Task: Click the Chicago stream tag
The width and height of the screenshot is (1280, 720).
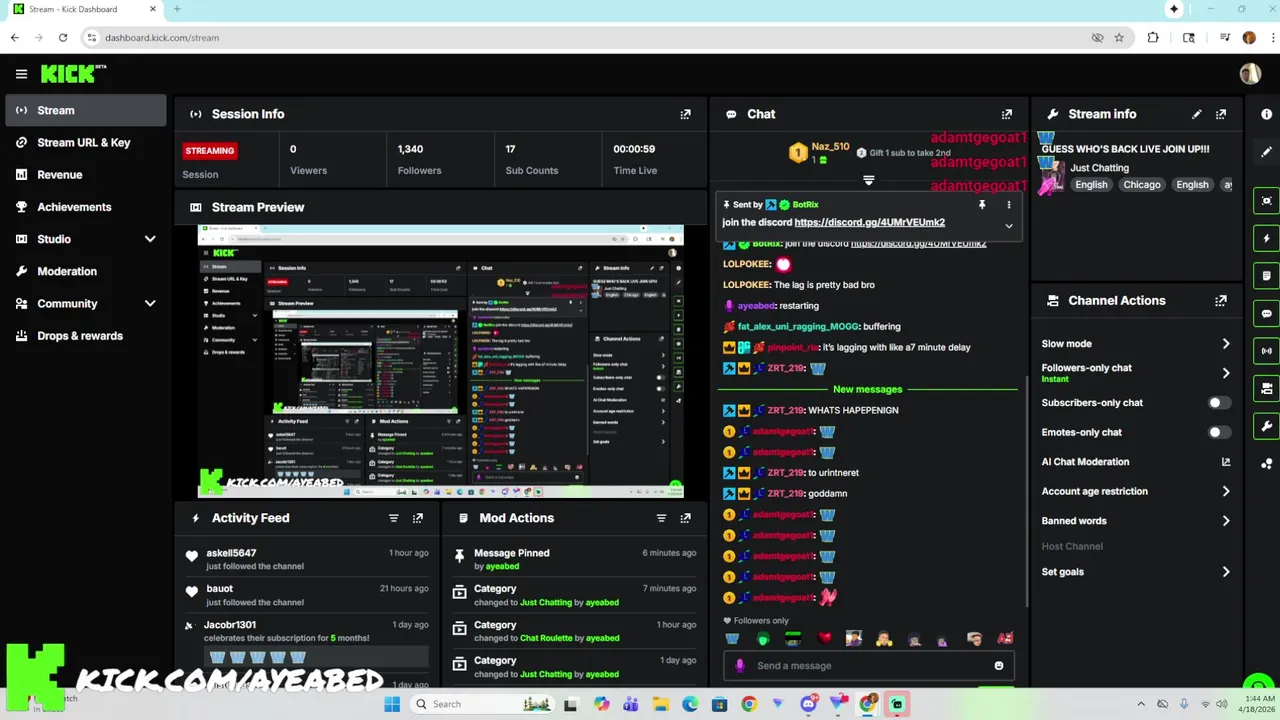Action: [1141, 185]
